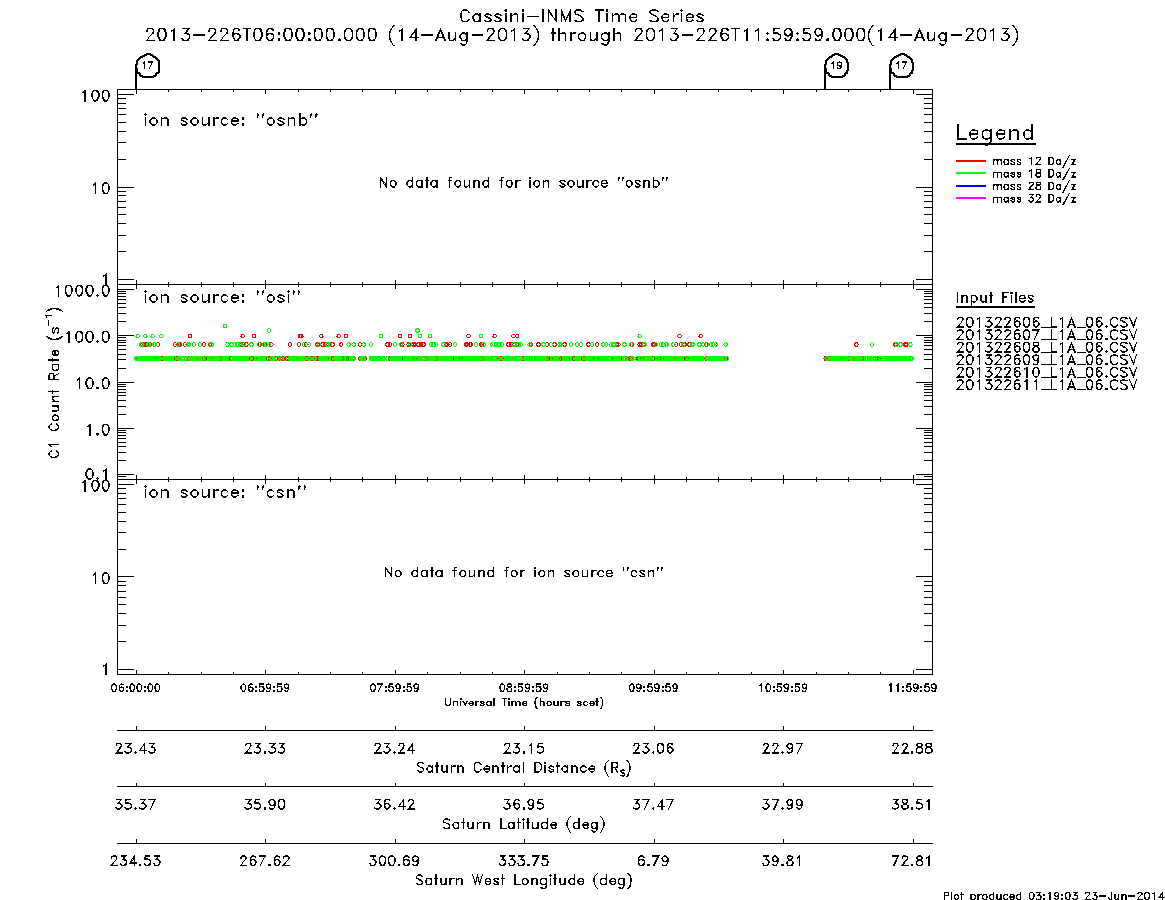The height and width of the screenshot is (900, 1165).
Task: Select input file 201322606_L1A_06.CSV
Action: point(1046,323)
